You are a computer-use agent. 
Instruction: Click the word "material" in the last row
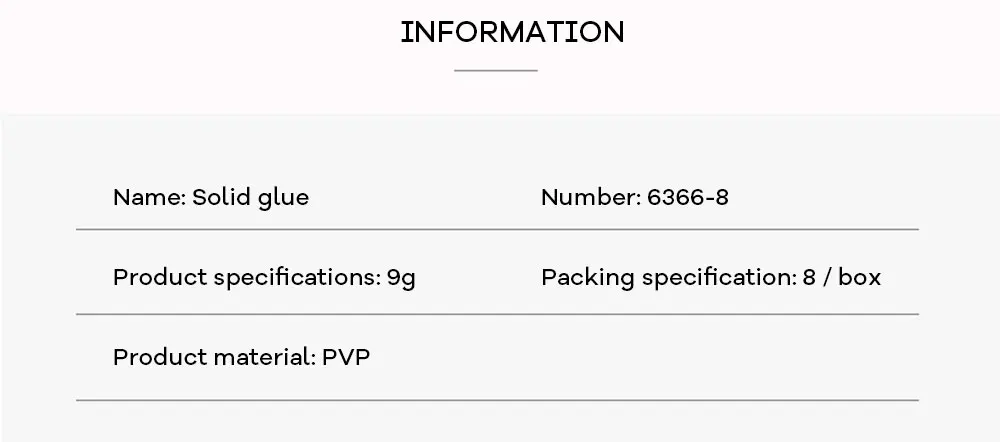[x=262, y=357]
